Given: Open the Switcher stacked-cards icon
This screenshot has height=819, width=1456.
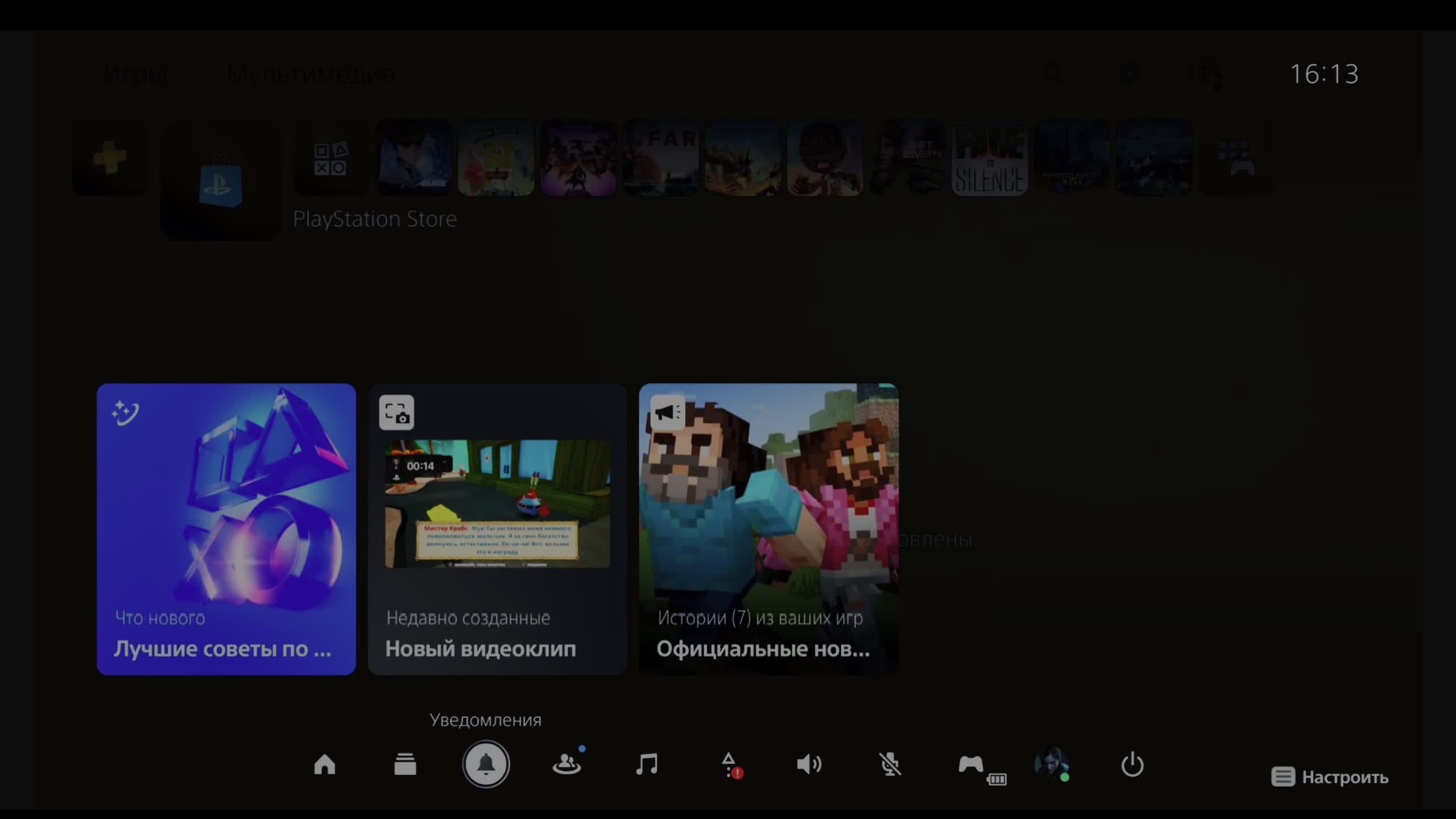Looking at the screenshot, I should pyautogui.click(x=405, y=764).
